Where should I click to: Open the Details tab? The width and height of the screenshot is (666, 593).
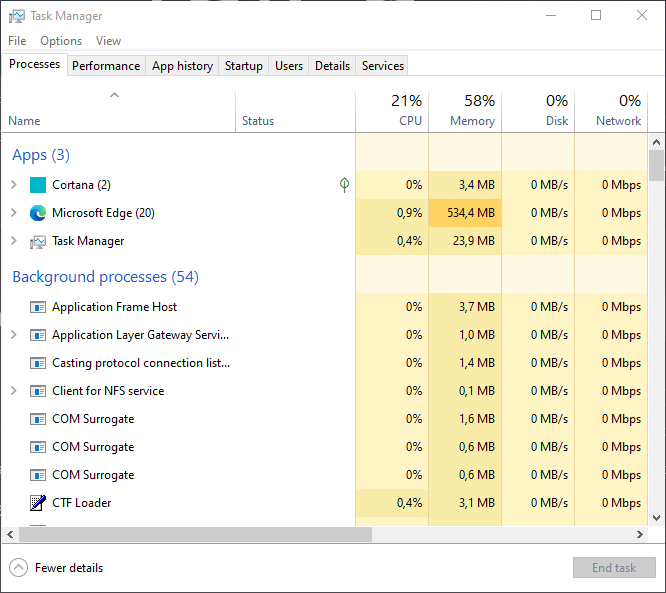332,66
